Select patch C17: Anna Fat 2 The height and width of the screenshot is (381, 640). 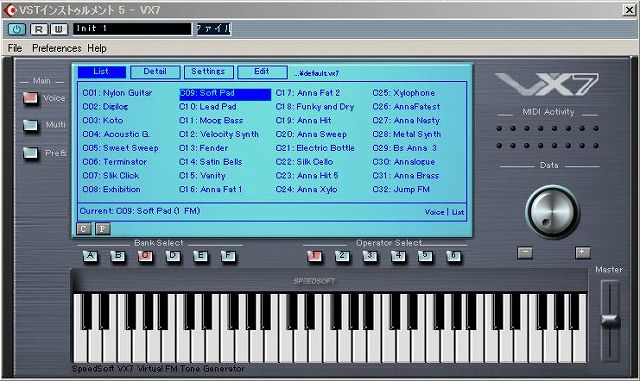308,93
